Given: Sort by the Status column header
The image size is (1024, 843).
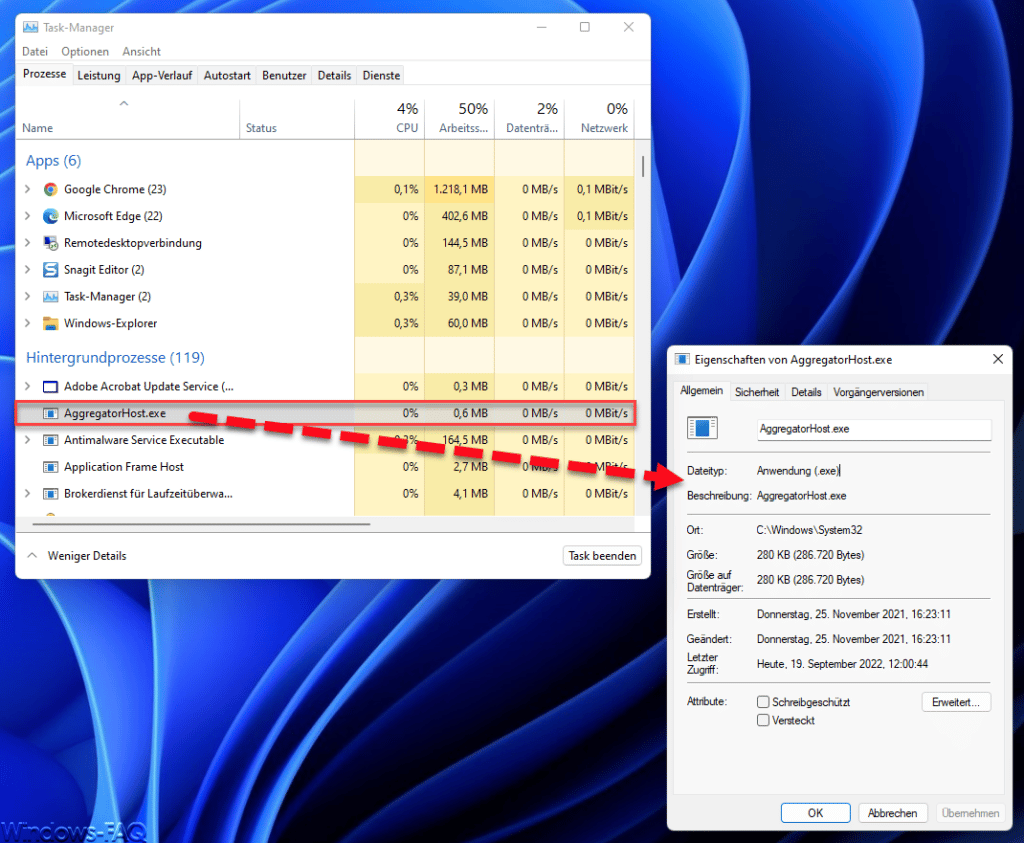Looking at the screenshot, I should 297,118.
